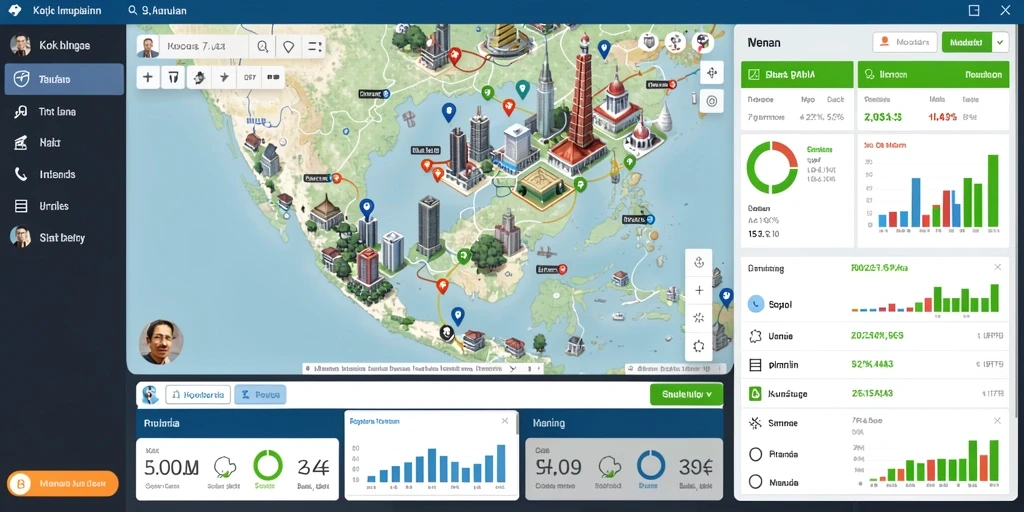Screen dimensions: 1024x512
Task: Click the sparkle icon in the map's right tool stack
Action: coord(699,318)
